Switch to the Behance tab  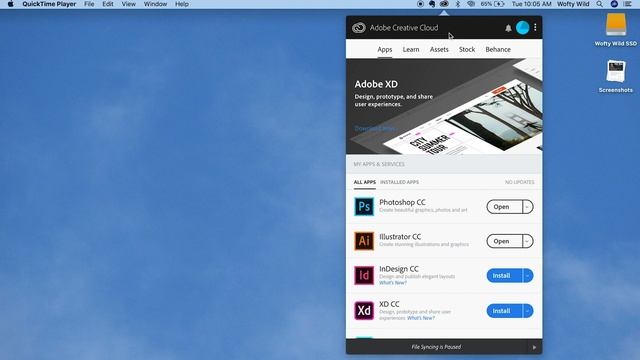[498, 49]
